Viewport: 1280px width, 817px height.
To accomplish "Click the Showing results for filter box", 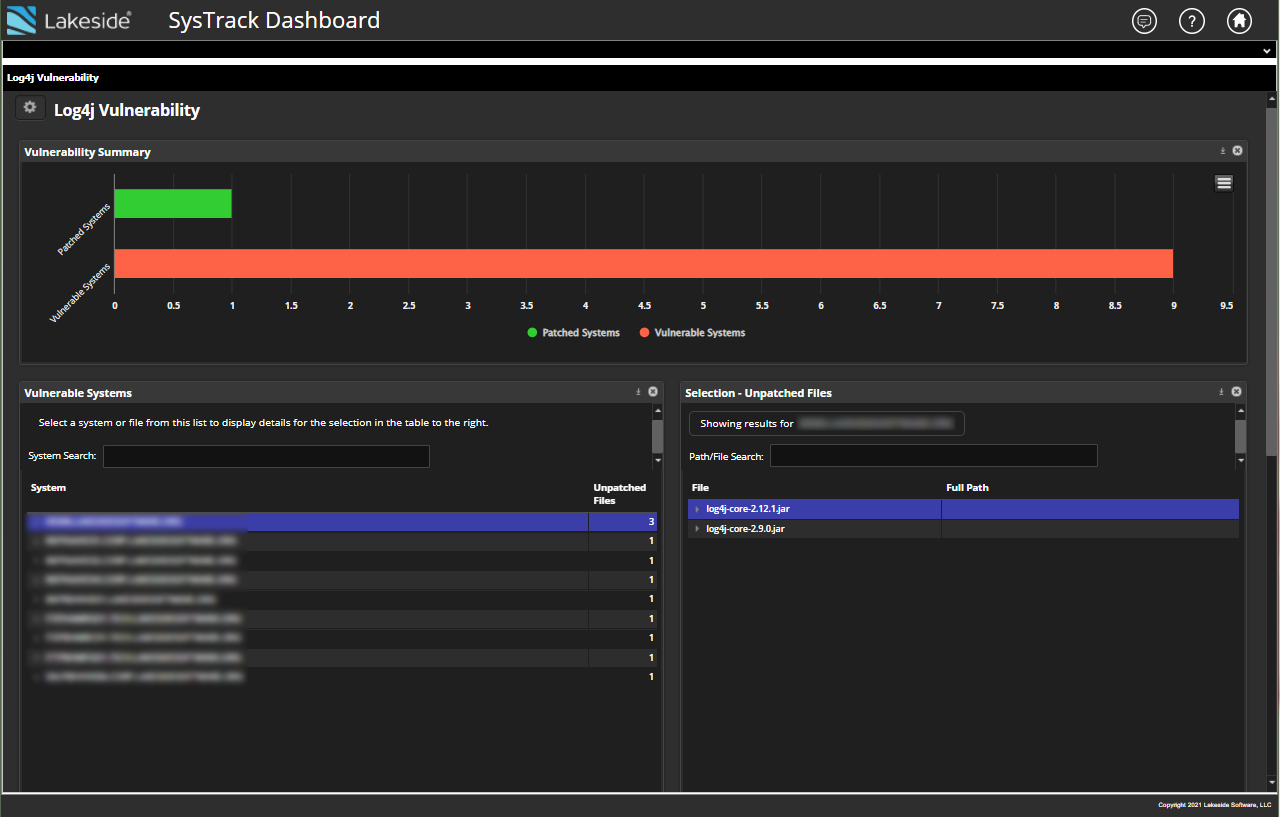I will (827, 424).
